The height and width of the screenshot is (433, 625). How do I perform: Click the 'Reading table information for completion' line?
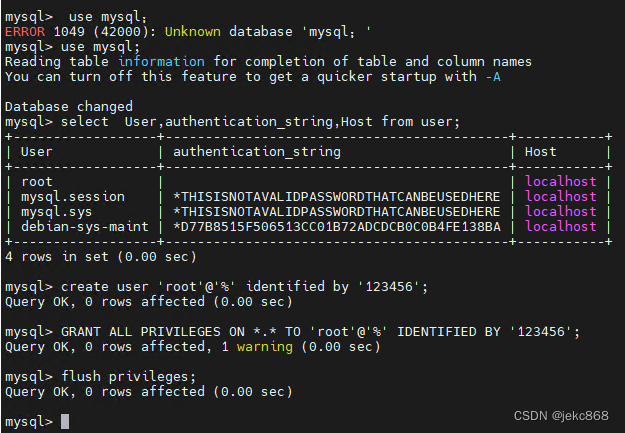(268, 61)
